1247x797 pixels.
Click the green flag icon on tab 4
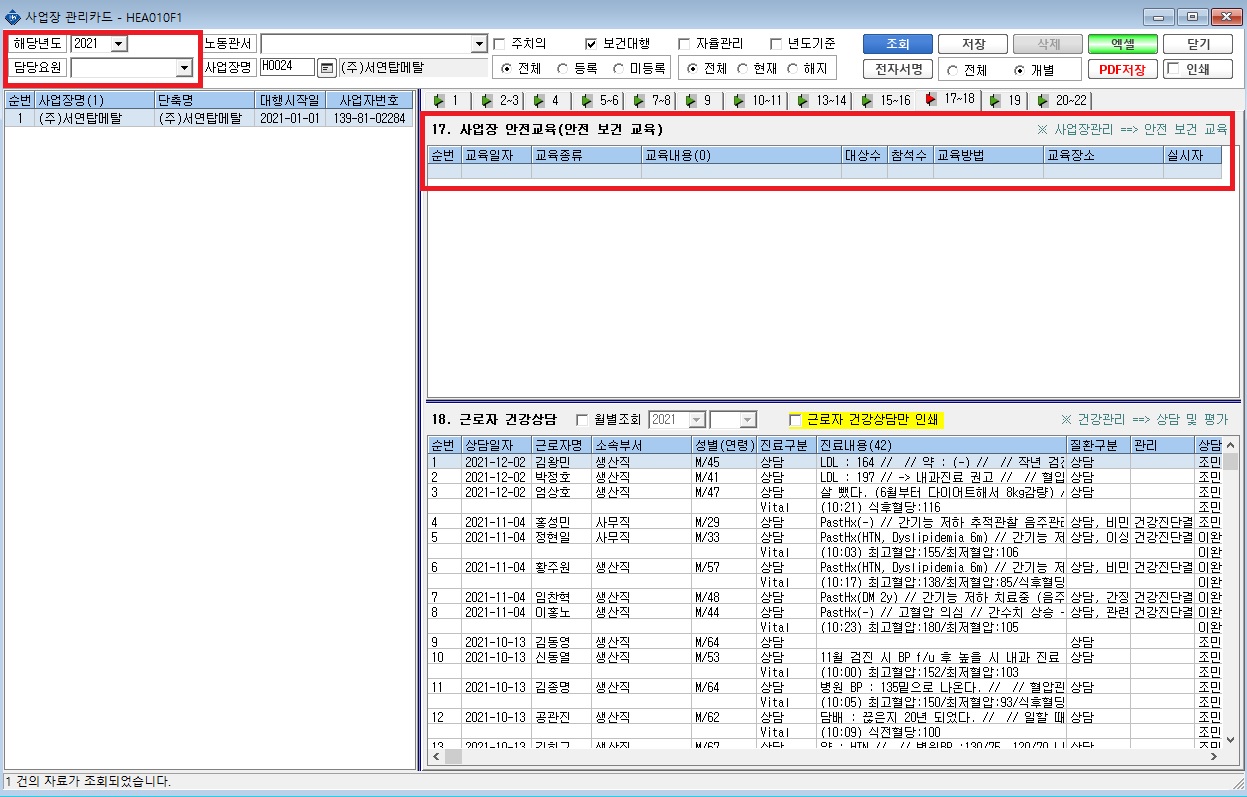point(538,100)
